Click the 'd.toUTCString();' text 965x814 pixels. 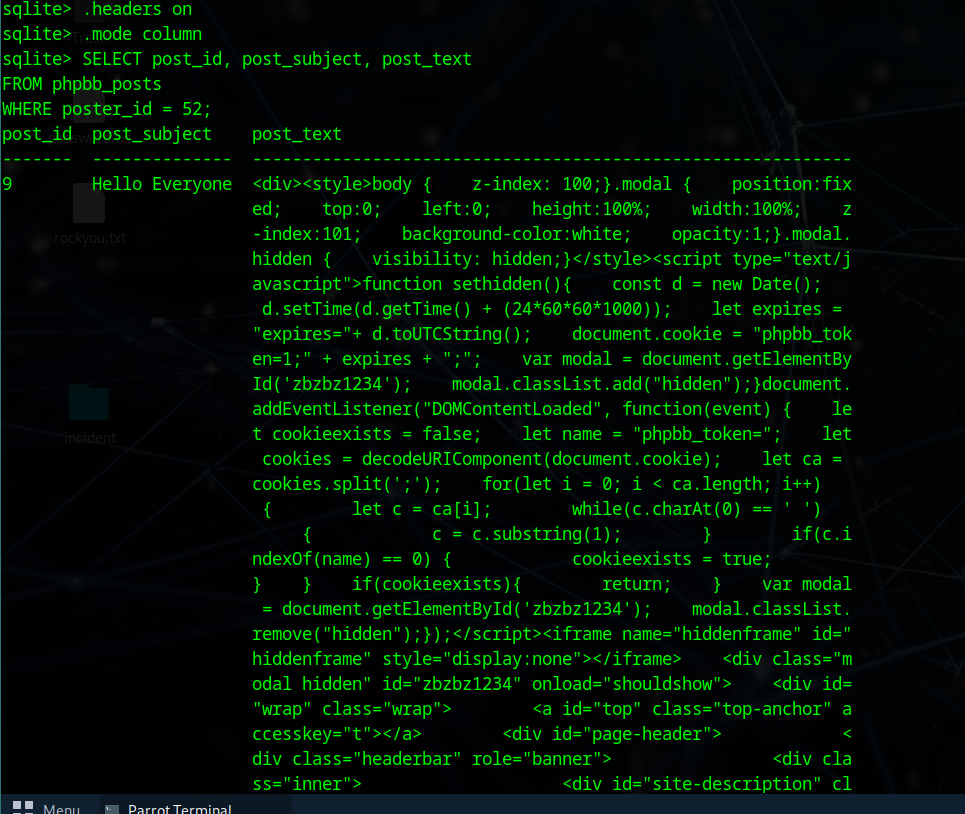click(452, 334)
